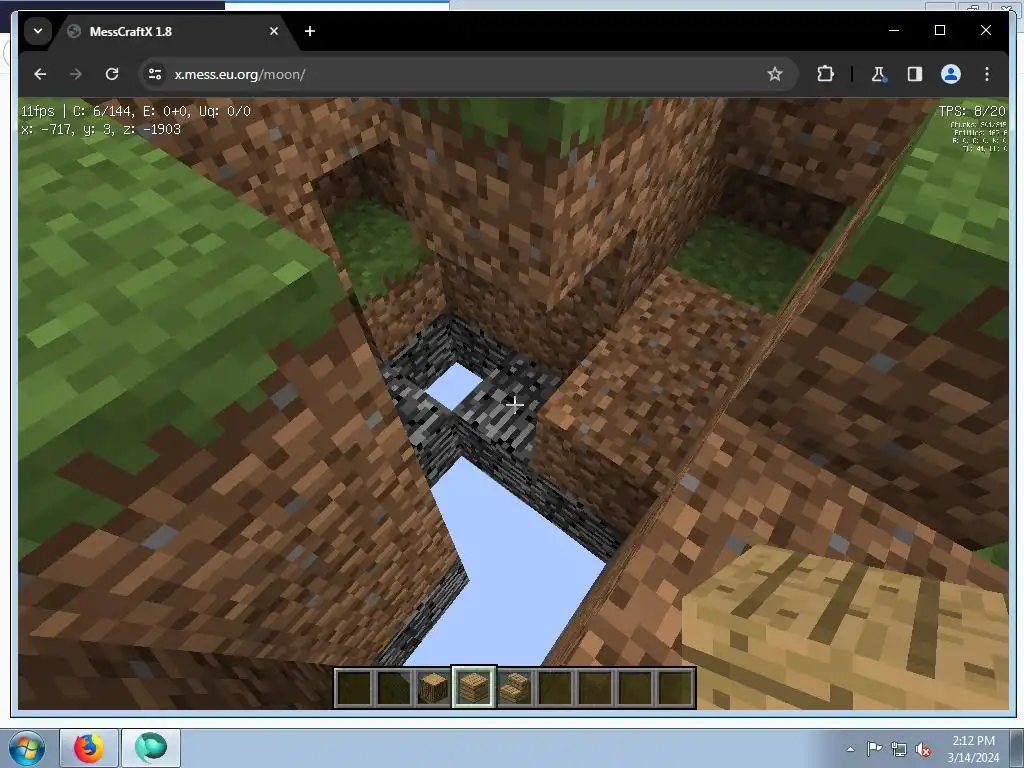Bookmark this page with the star icon
Viewport: 1024px width, 768px height.
pos(775,74)
